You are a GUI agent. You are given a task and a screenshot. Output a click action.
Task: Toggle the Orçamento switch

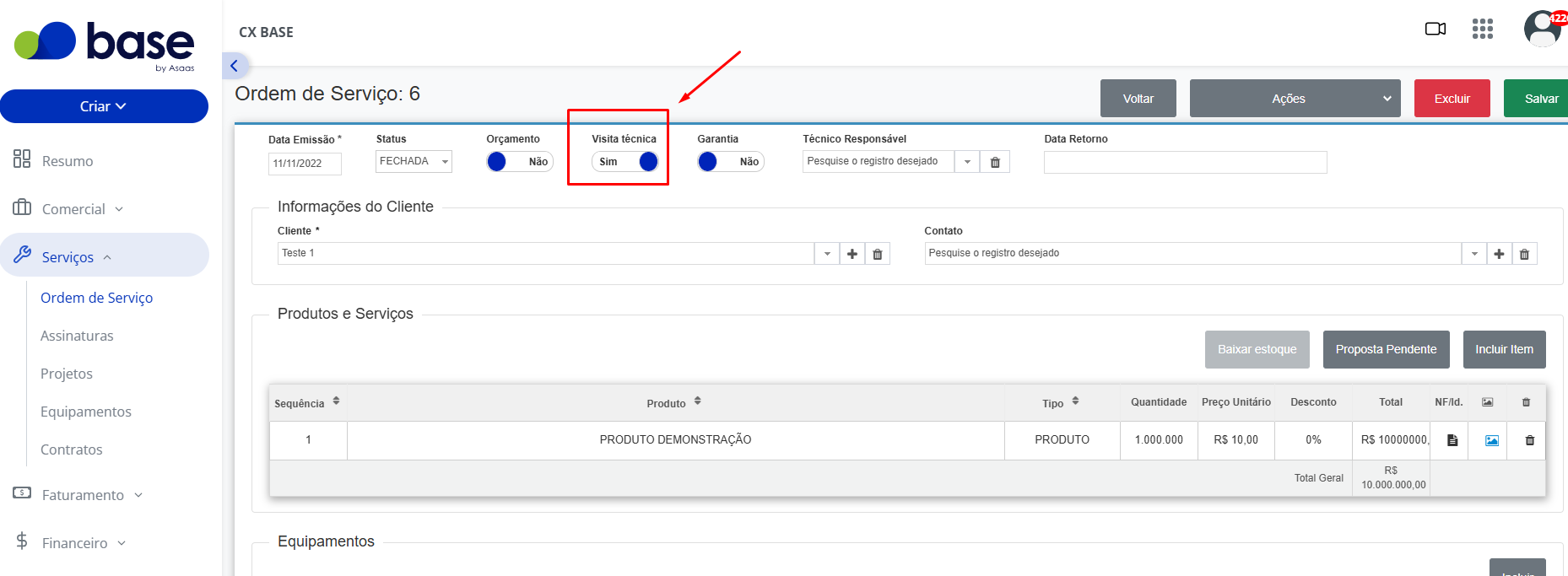point(520,162)
